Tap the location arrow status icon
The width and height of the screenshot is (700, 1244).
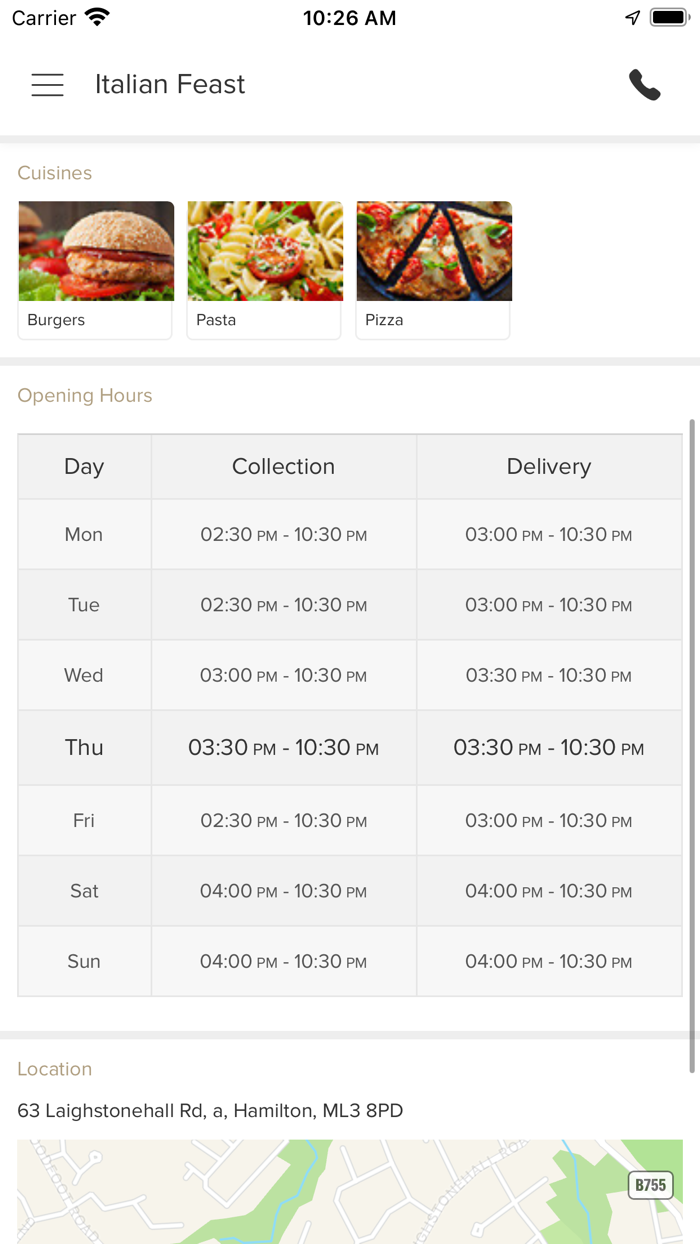tap(632, 18)
